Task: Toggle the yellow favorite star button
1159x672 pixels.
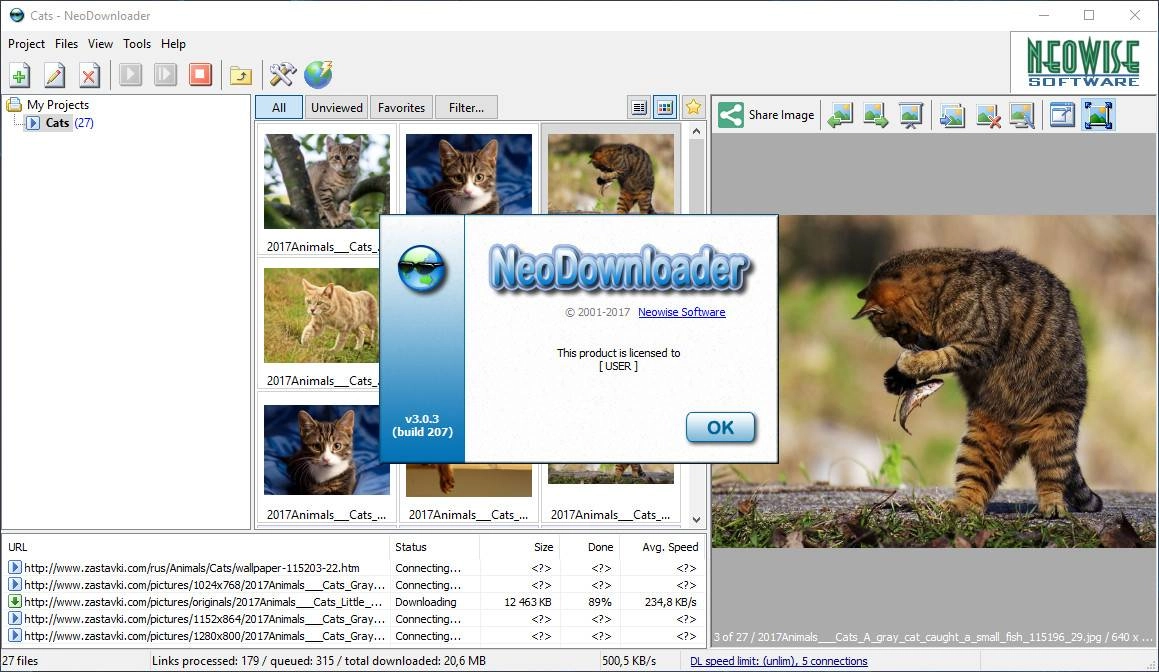Action: (x=693, y=108)
